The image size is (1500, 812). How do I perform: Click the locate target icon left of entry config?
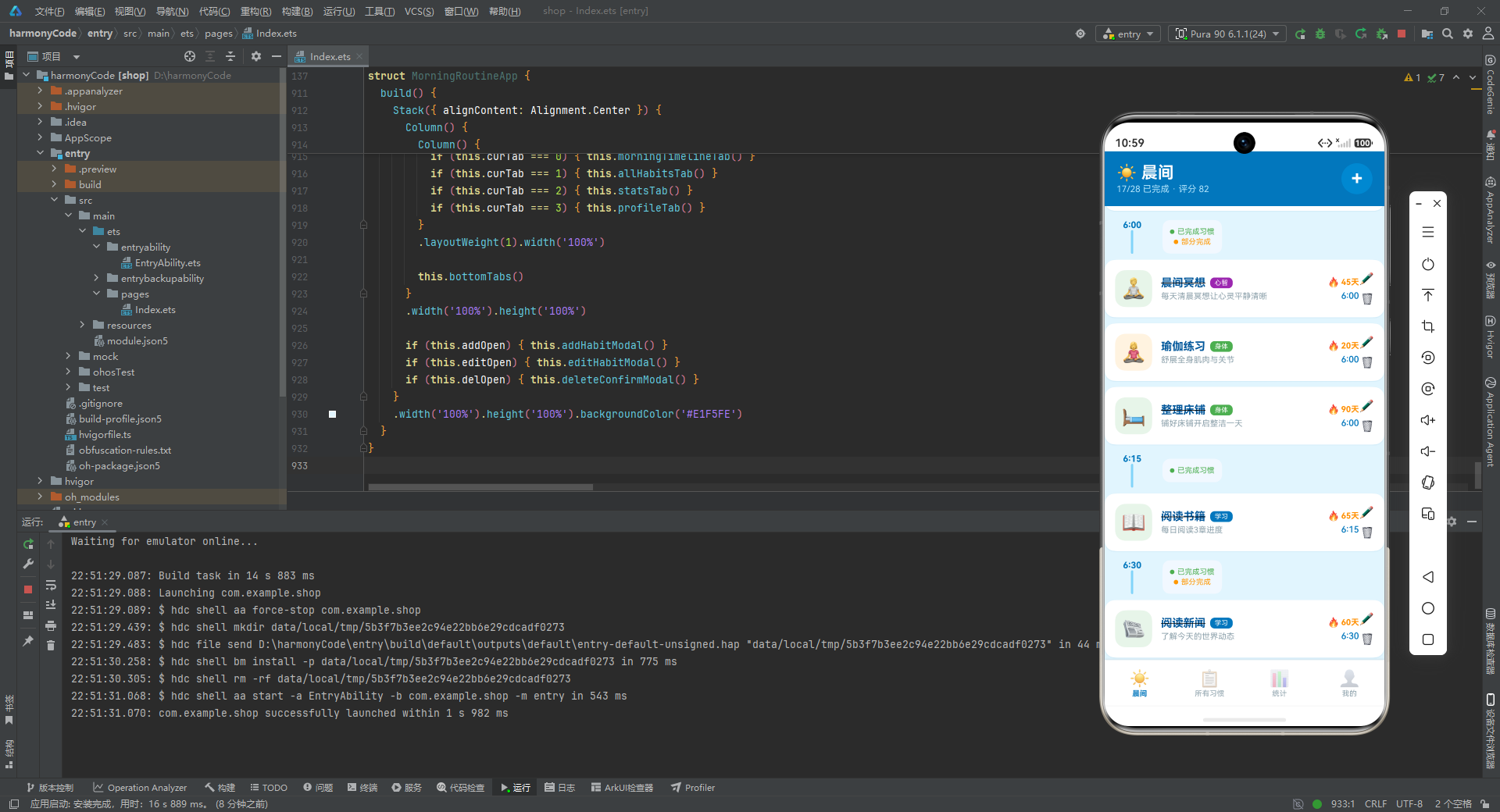1080,34
